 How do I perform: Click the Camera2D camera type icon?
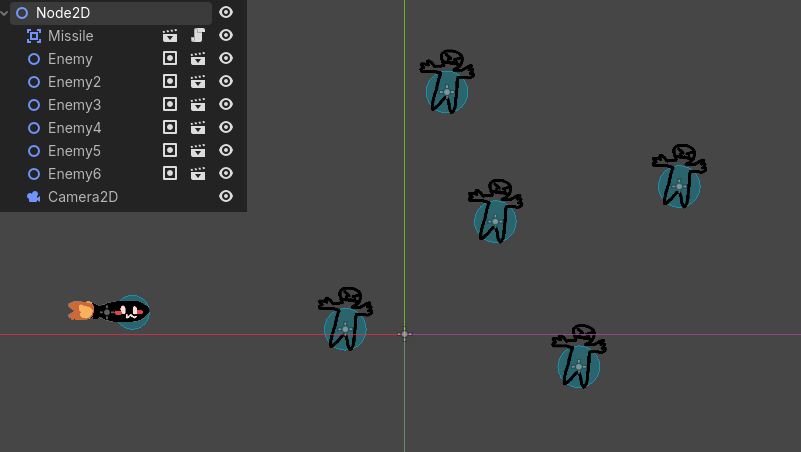pyautogui.click(x=34, y=197)
